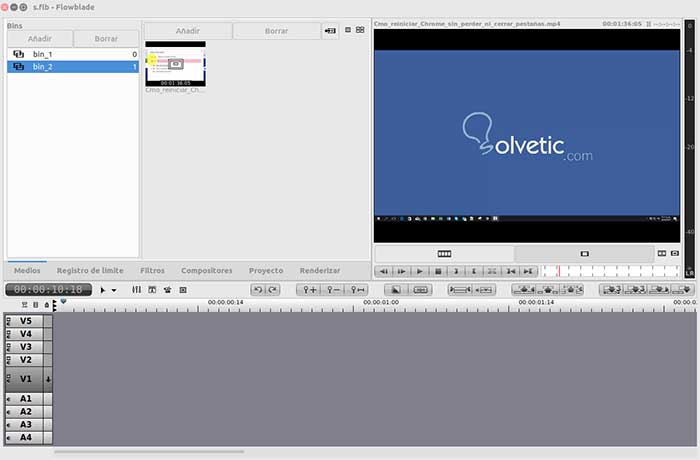Toggle V4 track video icon
This screenshot has height=460, width=700.
8,334
